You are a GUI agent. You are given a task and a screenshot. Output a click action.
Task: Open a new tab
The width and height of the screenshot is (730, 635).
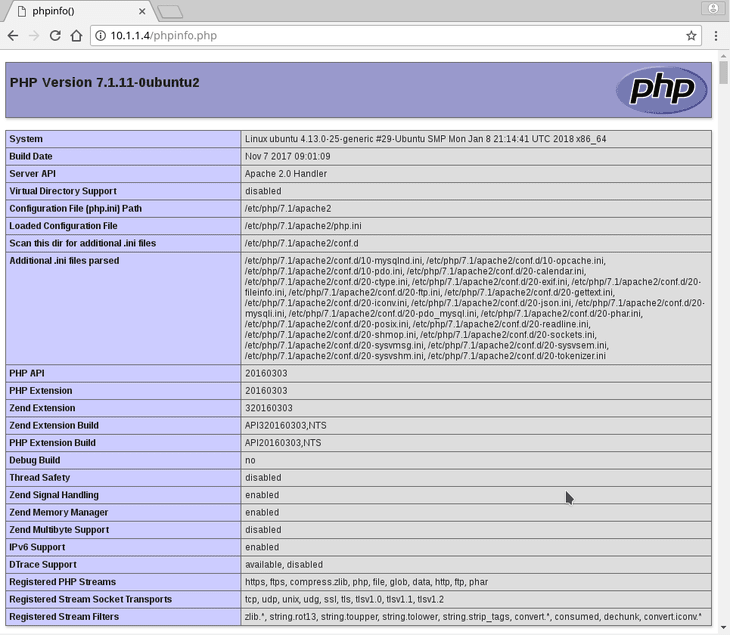(170, 12)
